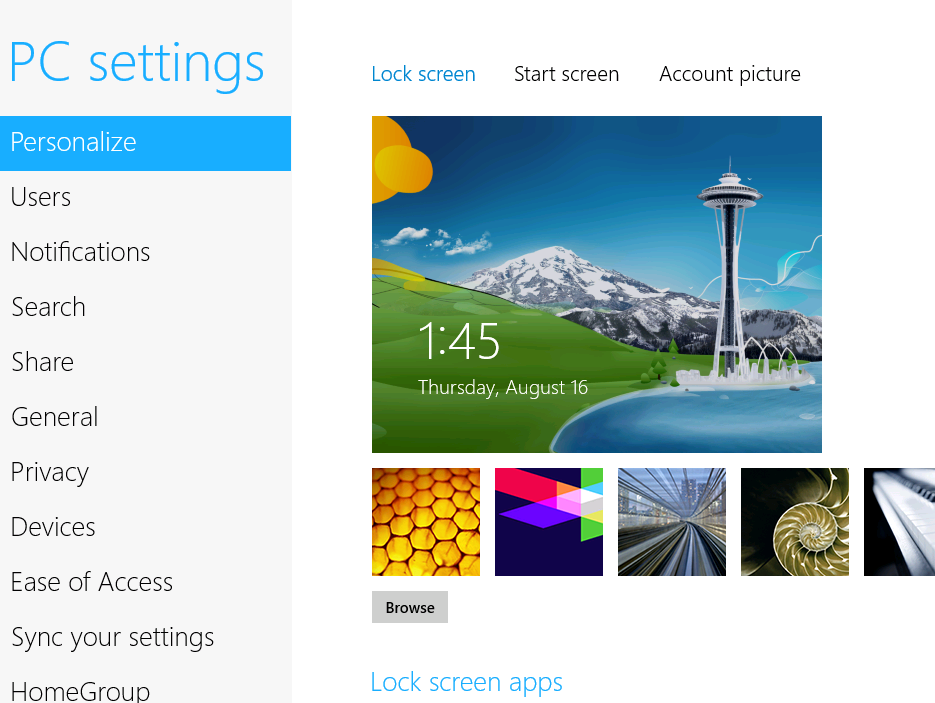
Task: Open Search settings in sidebar
Action: pos(48,307)
